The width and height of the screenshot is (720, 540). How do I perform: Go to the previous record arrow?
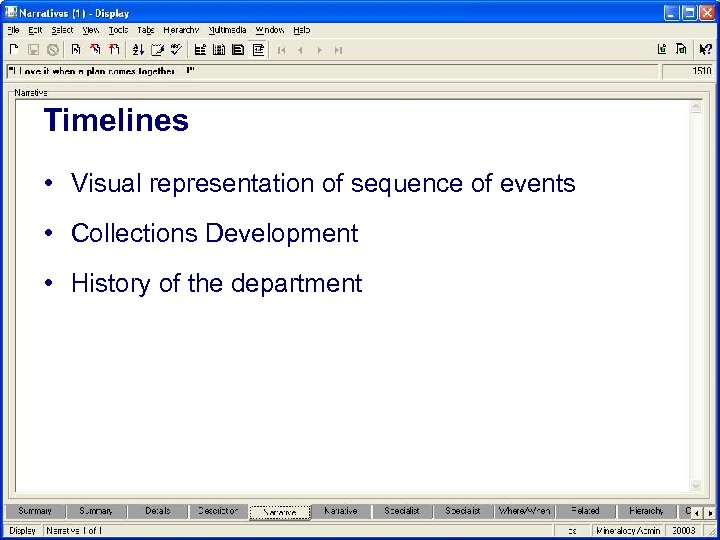coord(300,50)
